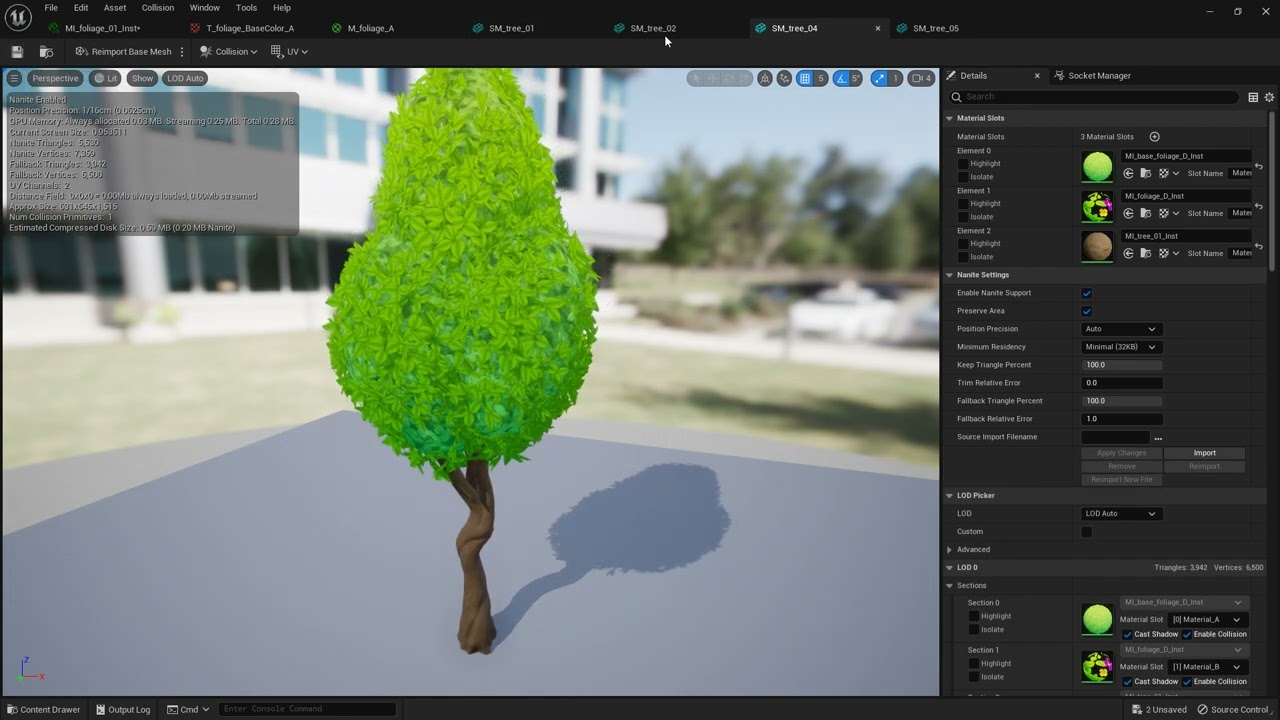Image resolution: width=1280 pixels, height=720 pixels.
Task: Collapse the LOD 0 section
Action: pos(950,568)
